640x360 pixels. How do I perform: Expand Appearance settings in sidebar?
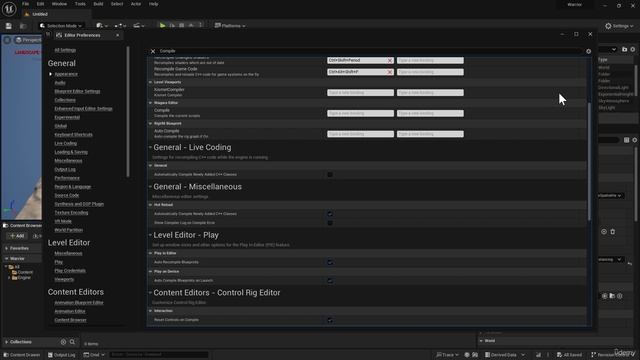51,74
